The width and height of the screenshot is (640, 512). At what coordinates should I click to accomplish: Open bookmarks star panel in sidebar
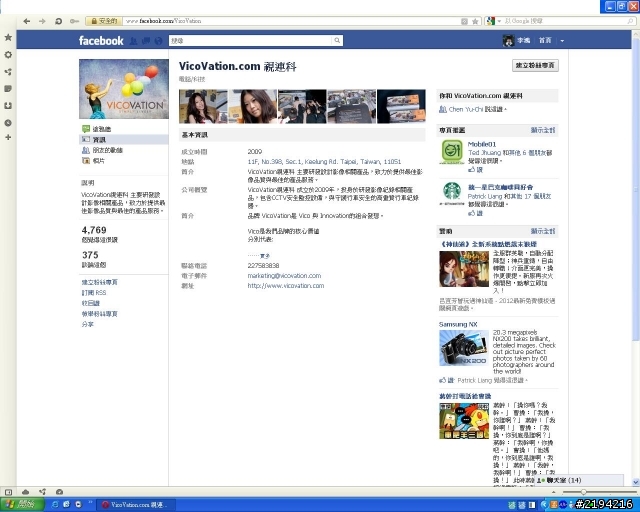click(x=8, y=38)
